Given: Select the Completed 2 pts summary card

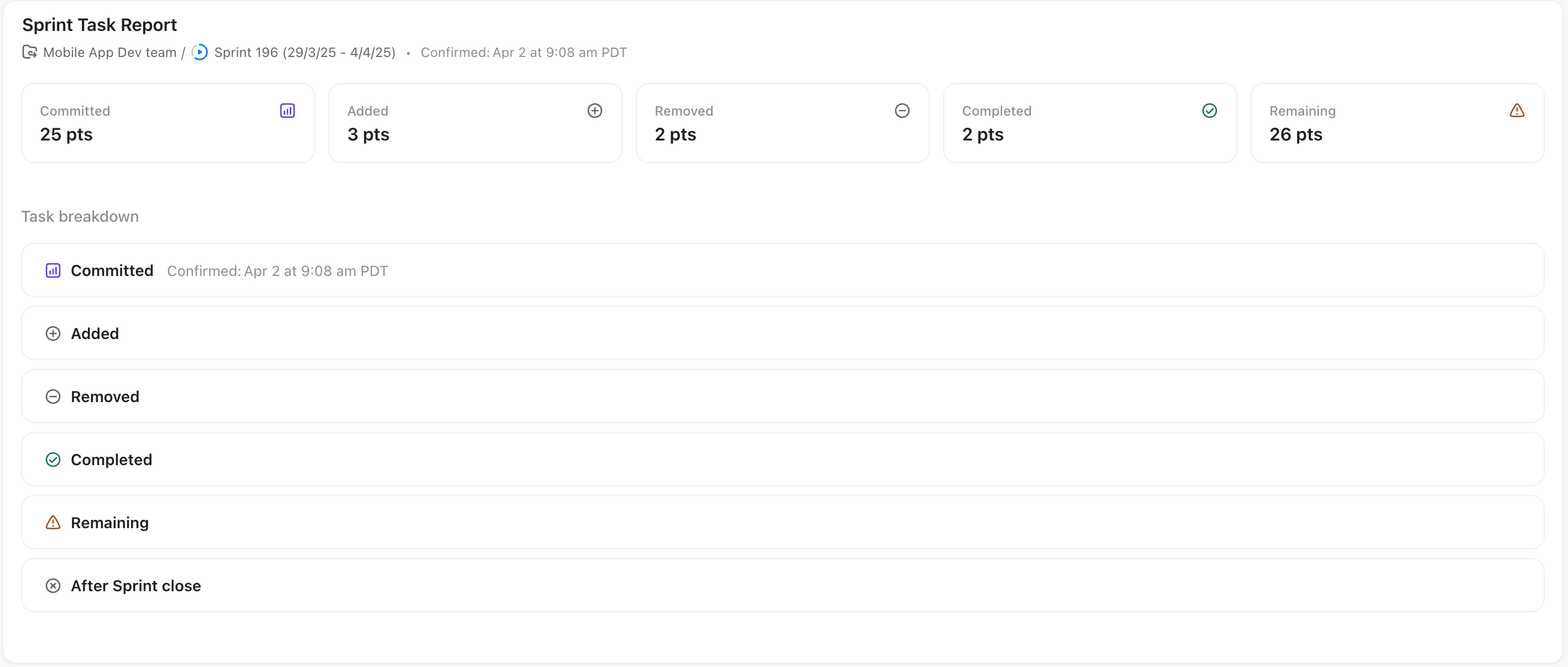Looking at the screenshot, I should (1090, 123).
